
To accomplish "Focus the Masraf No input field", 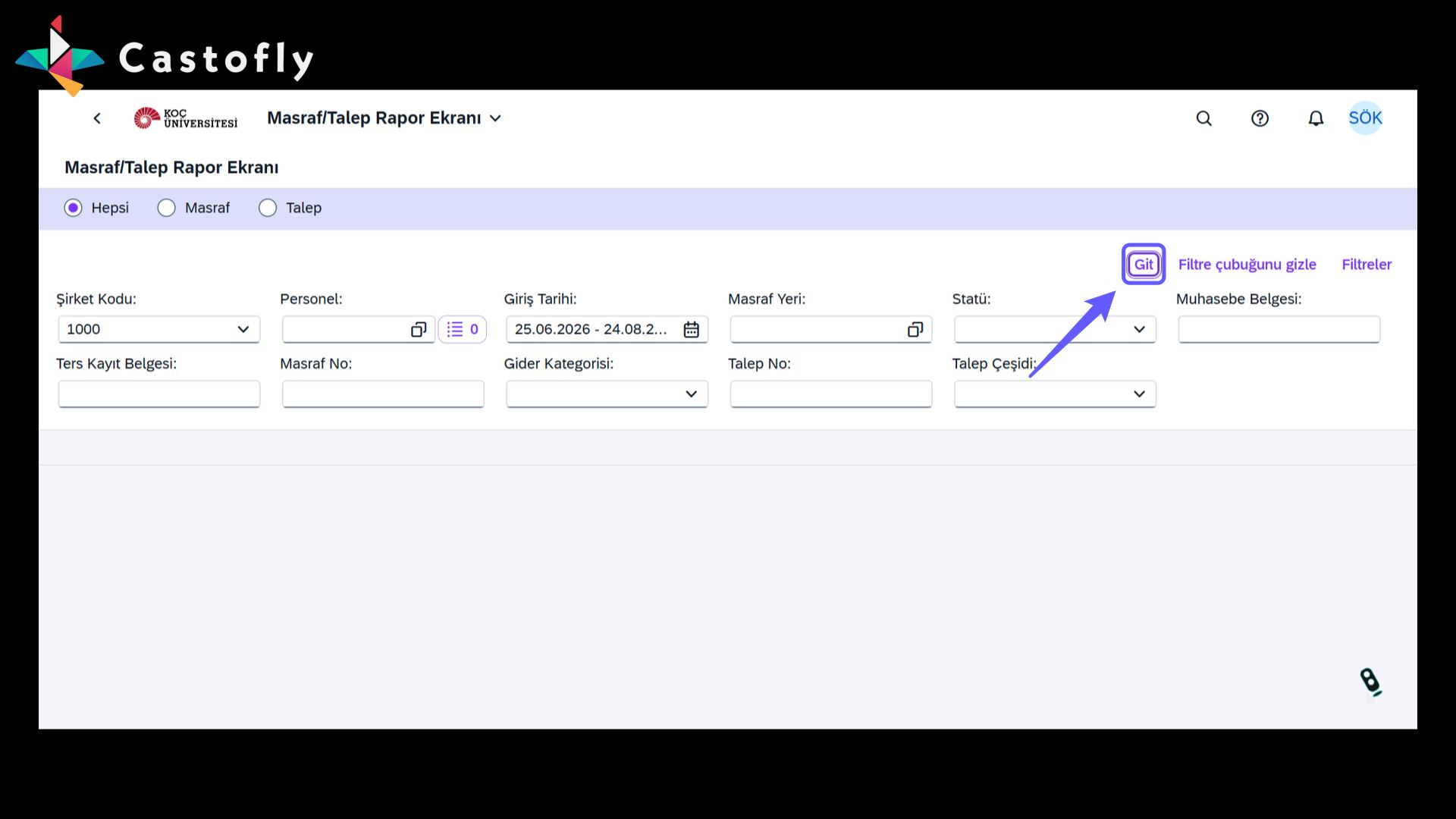I will 383,394.
